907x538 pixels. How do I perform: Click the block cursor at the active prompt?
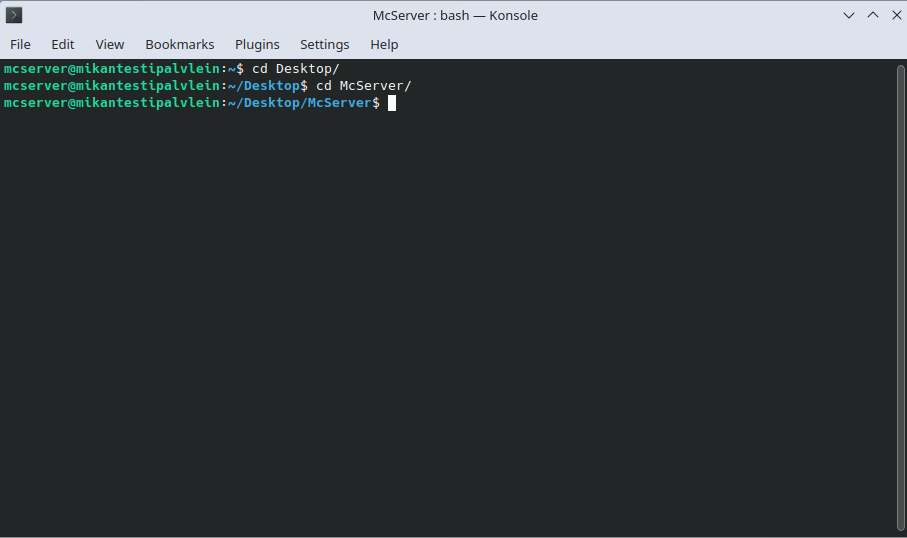point(392,103)
